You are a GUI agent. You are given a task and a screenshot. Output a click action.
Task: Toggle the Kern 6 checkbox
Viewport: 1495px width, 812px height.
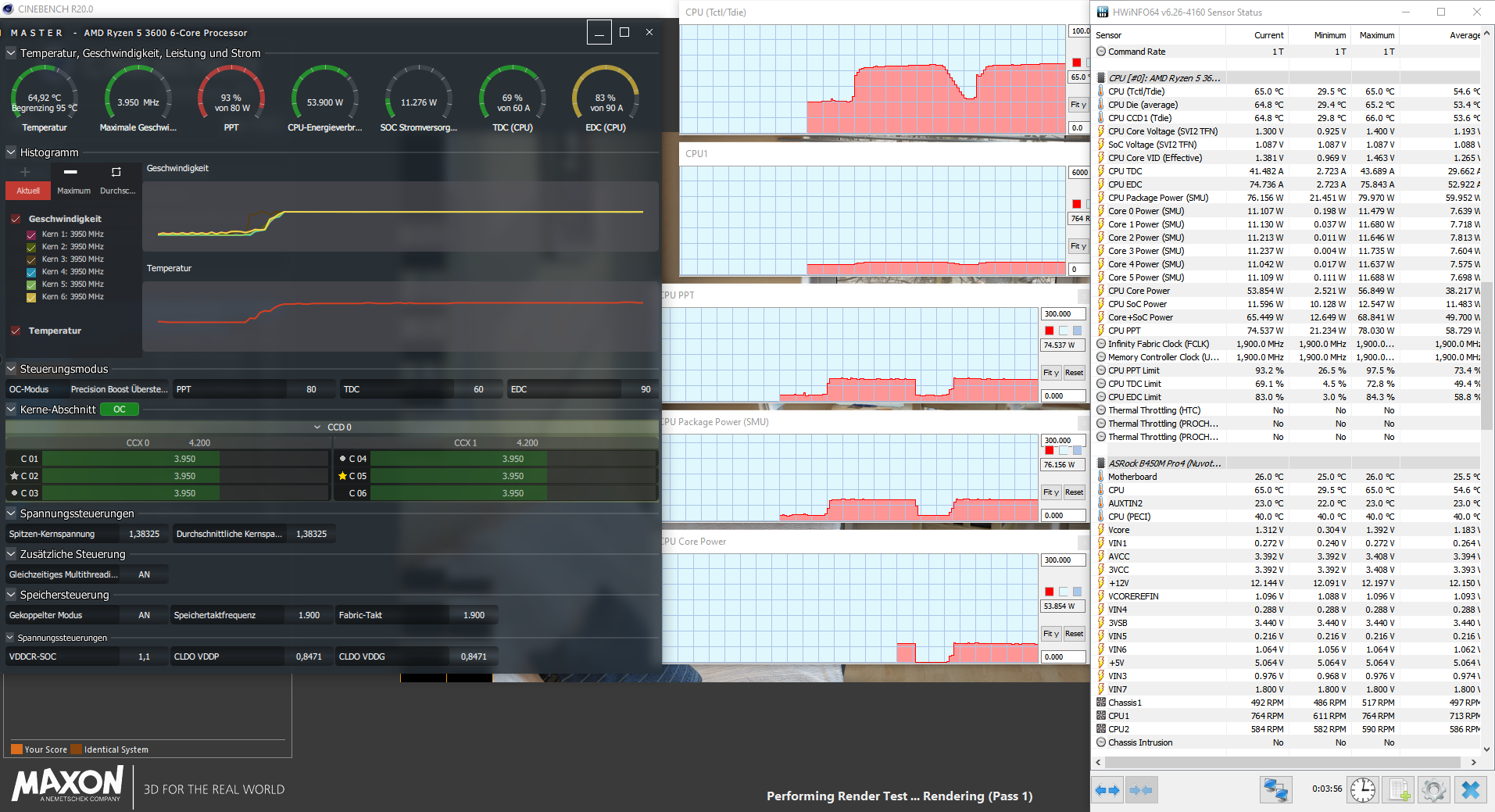pyautogui.click(x=31, y=297)
